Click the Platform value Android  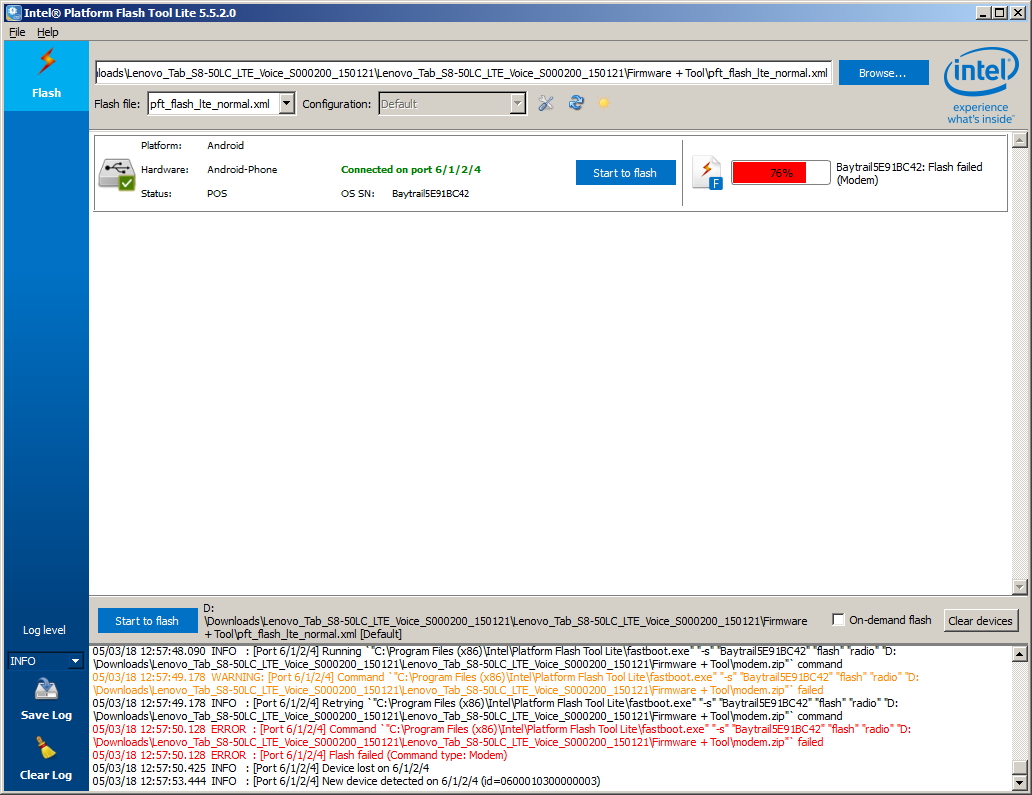(x=226, y=145)
